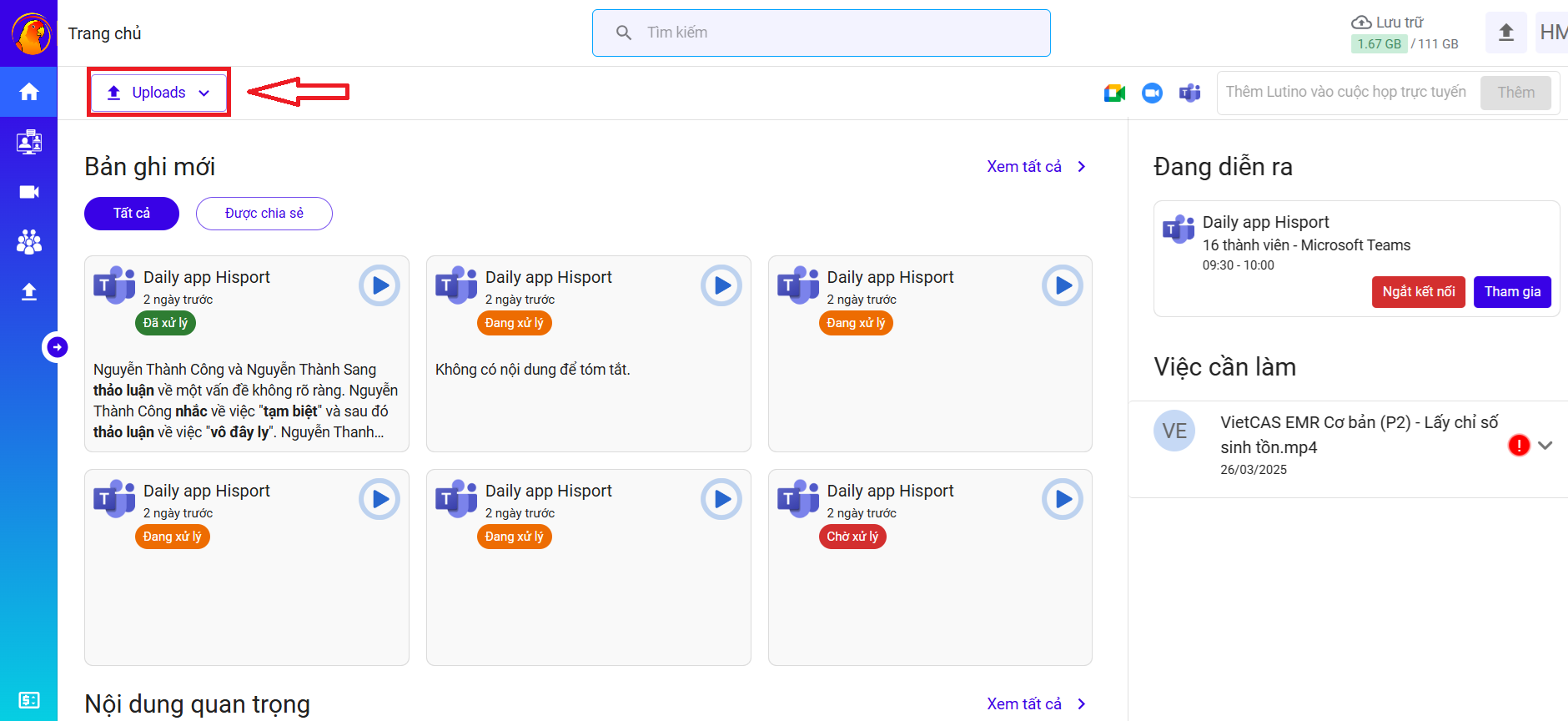The height and width of the screenshot is (721, 1568).
Task: Select the Được chia sẻ filter tab
Action: (x=264, y=214)
